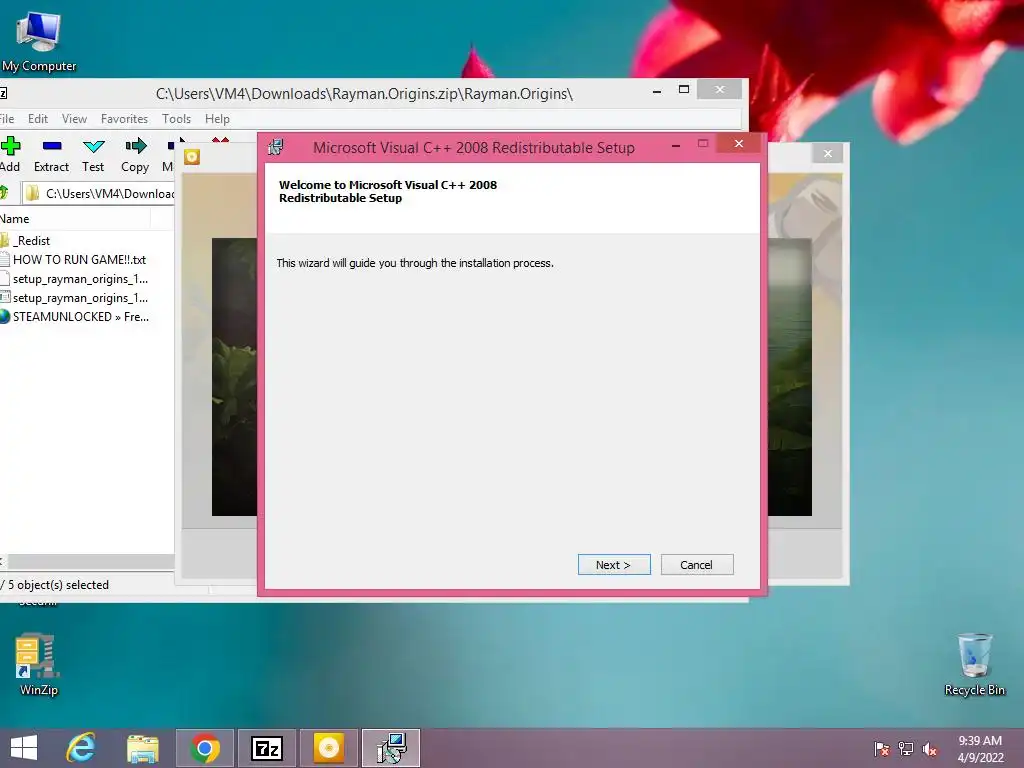The width and height of the screenshot is (1024, 768).
Task: Click the yellow disc icon in installer window
Action: 191,157
